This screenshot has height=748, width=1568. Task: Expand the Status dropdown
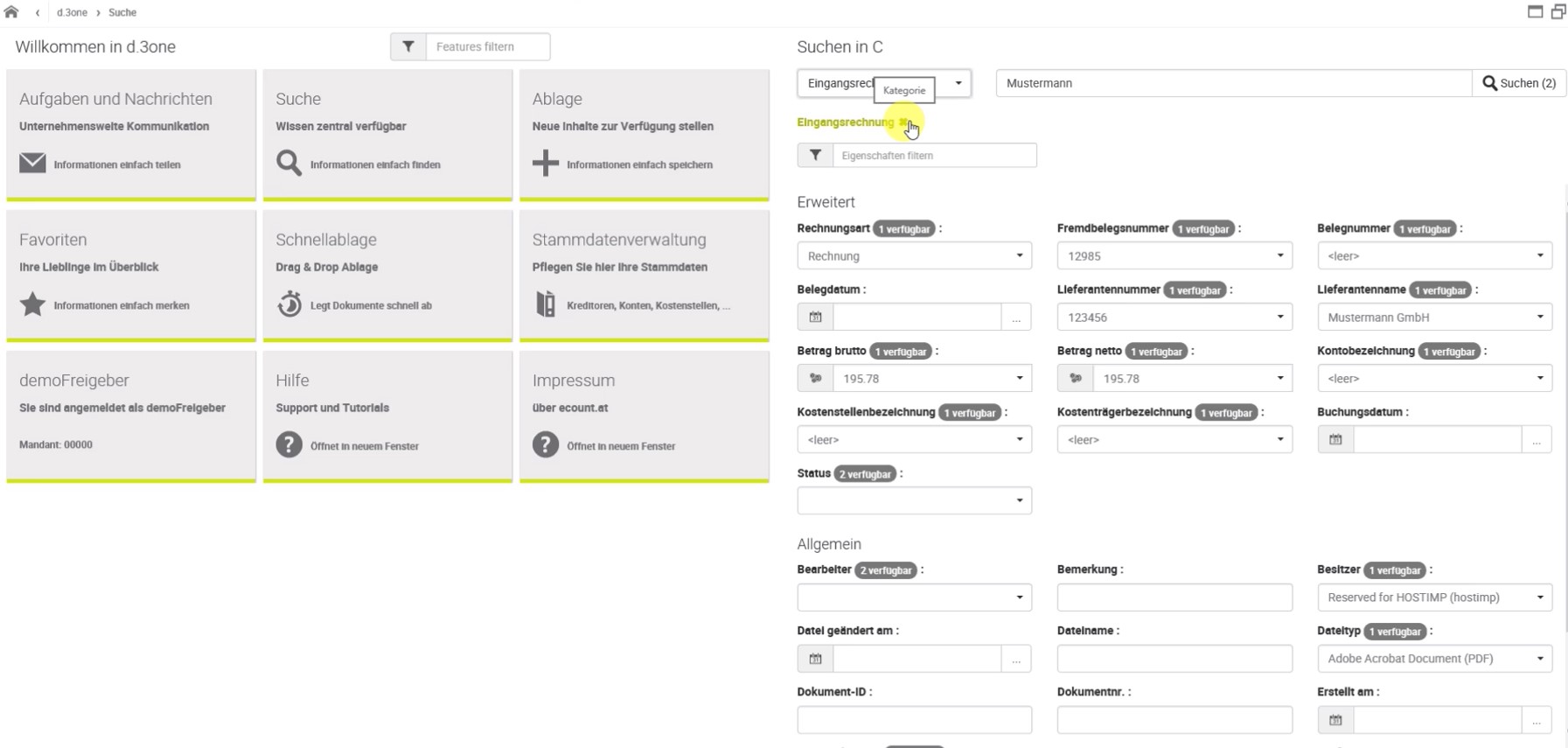click(914, 500)
